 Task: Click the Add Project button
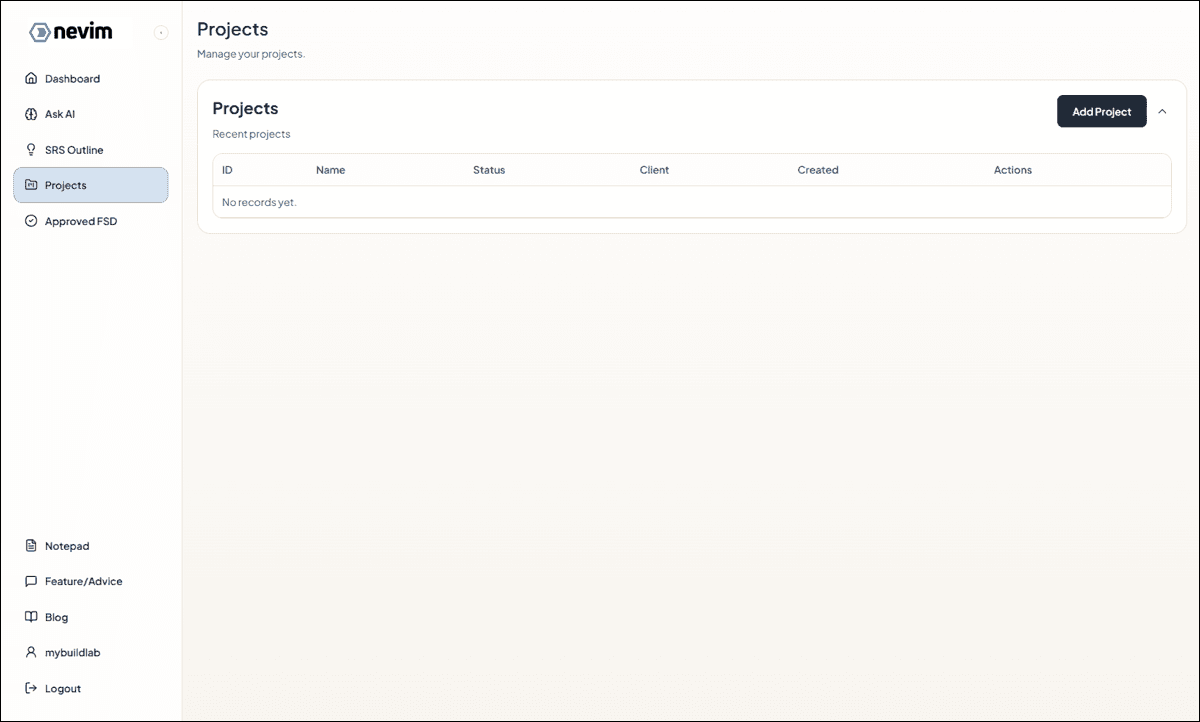(x=1101, y=111)
